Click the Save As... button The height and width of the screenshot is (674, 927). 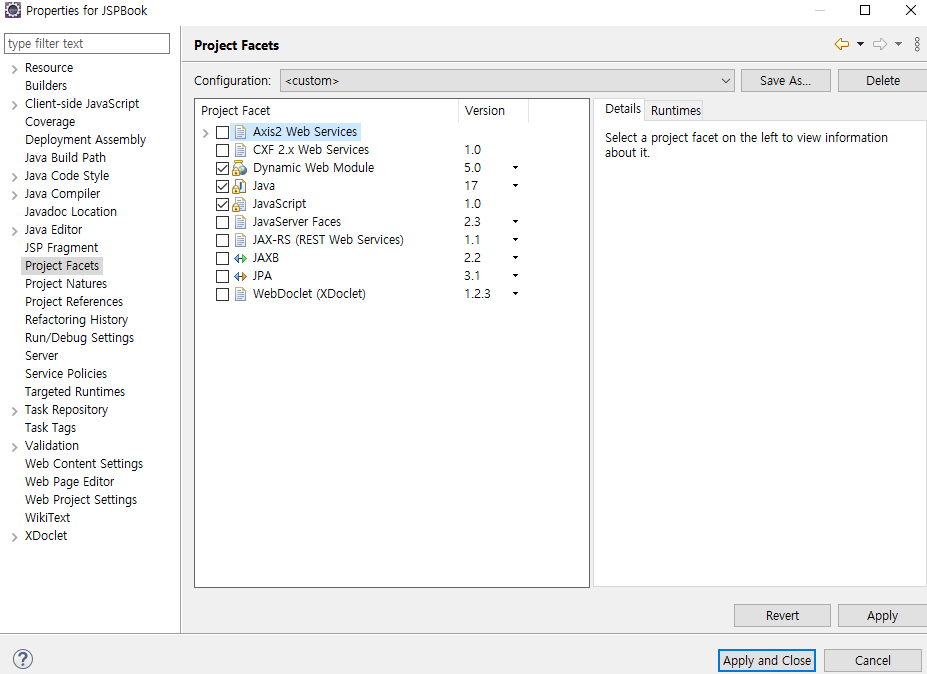(786, 80)
